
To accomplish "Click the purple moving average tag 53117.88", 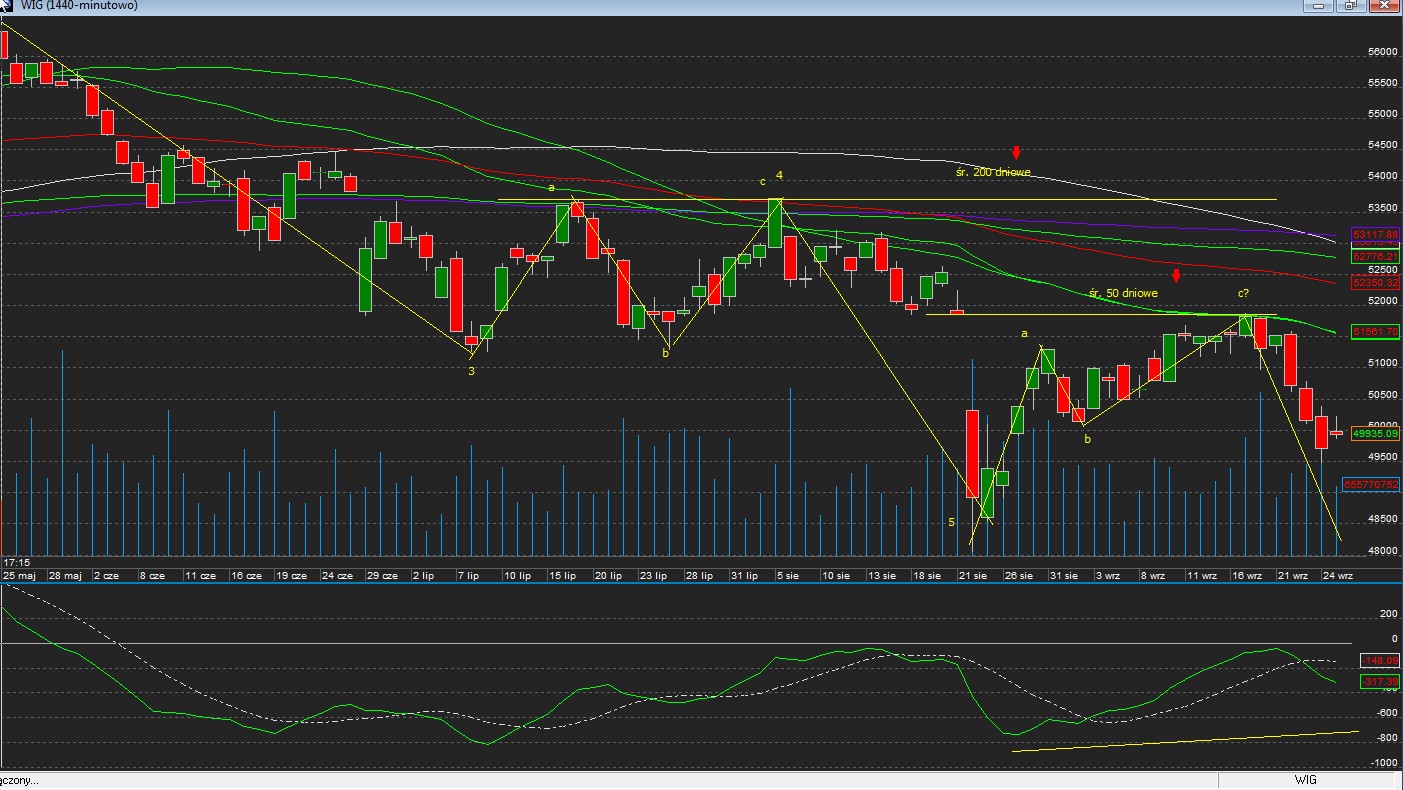I will tap(1375, 234).
